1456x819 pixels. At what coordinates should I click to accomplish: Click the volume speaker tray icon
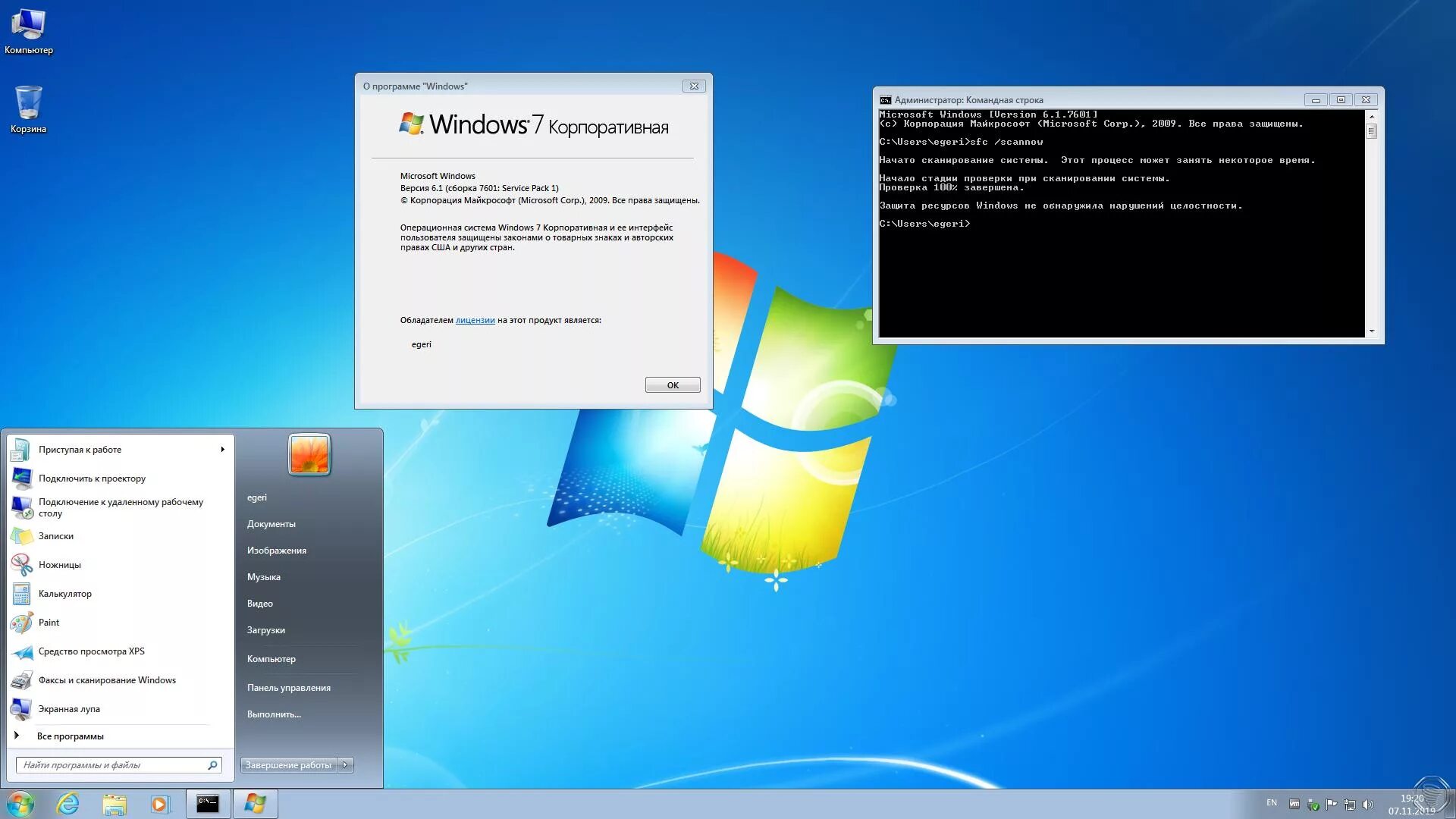coord(1367,805)
